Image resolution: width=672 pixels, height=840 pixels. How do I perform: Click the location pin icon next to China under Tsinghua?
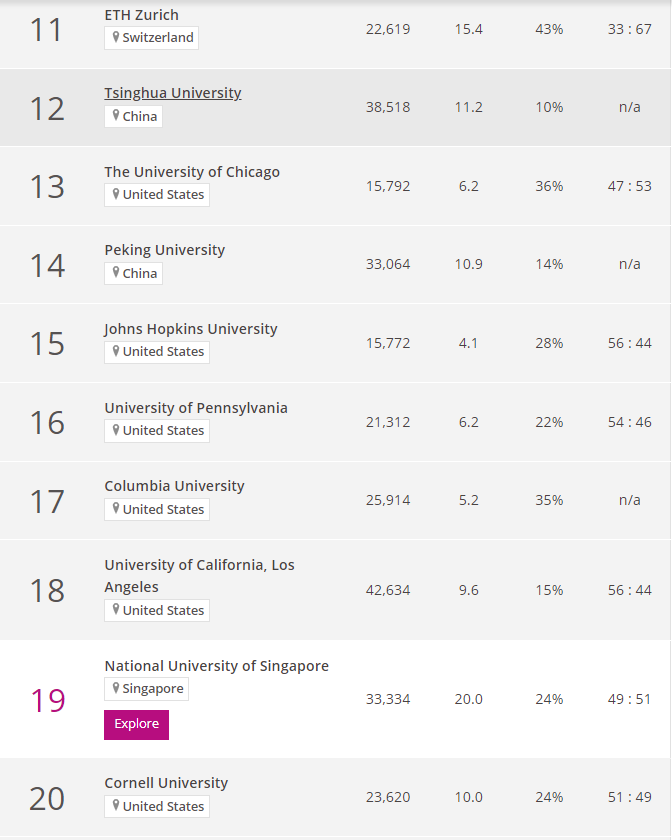tap(117, 116)
